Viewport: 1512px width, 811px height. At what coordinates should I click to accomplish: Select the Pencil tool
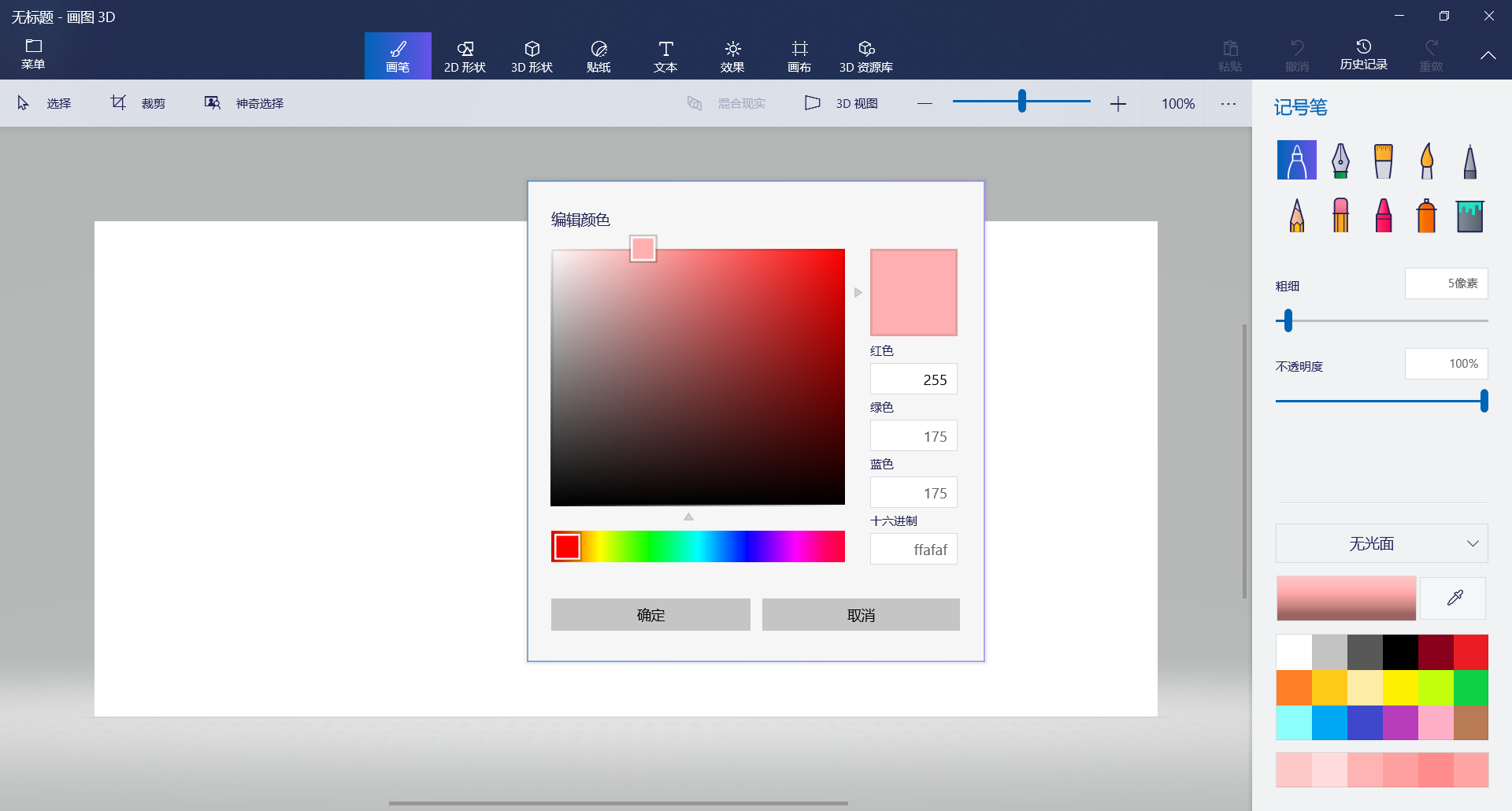(x=1296, y=215)
